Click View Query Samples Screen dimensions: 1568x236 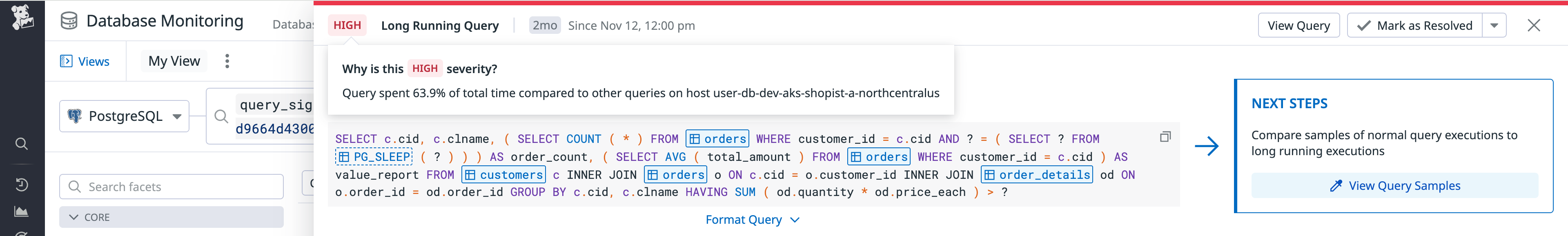click(x=1394, y=185)
